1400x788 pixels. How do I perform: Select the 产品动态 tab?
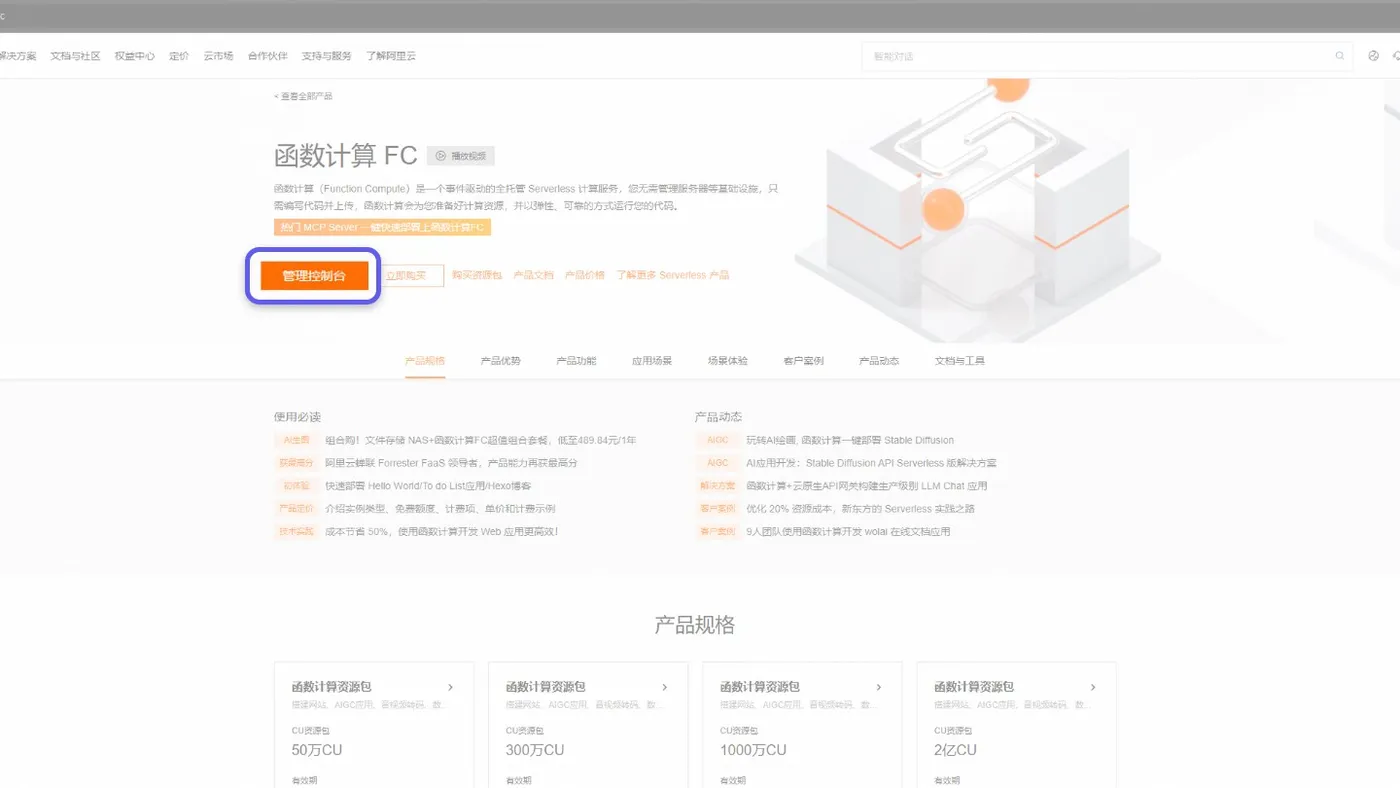[x=879, y=360]
